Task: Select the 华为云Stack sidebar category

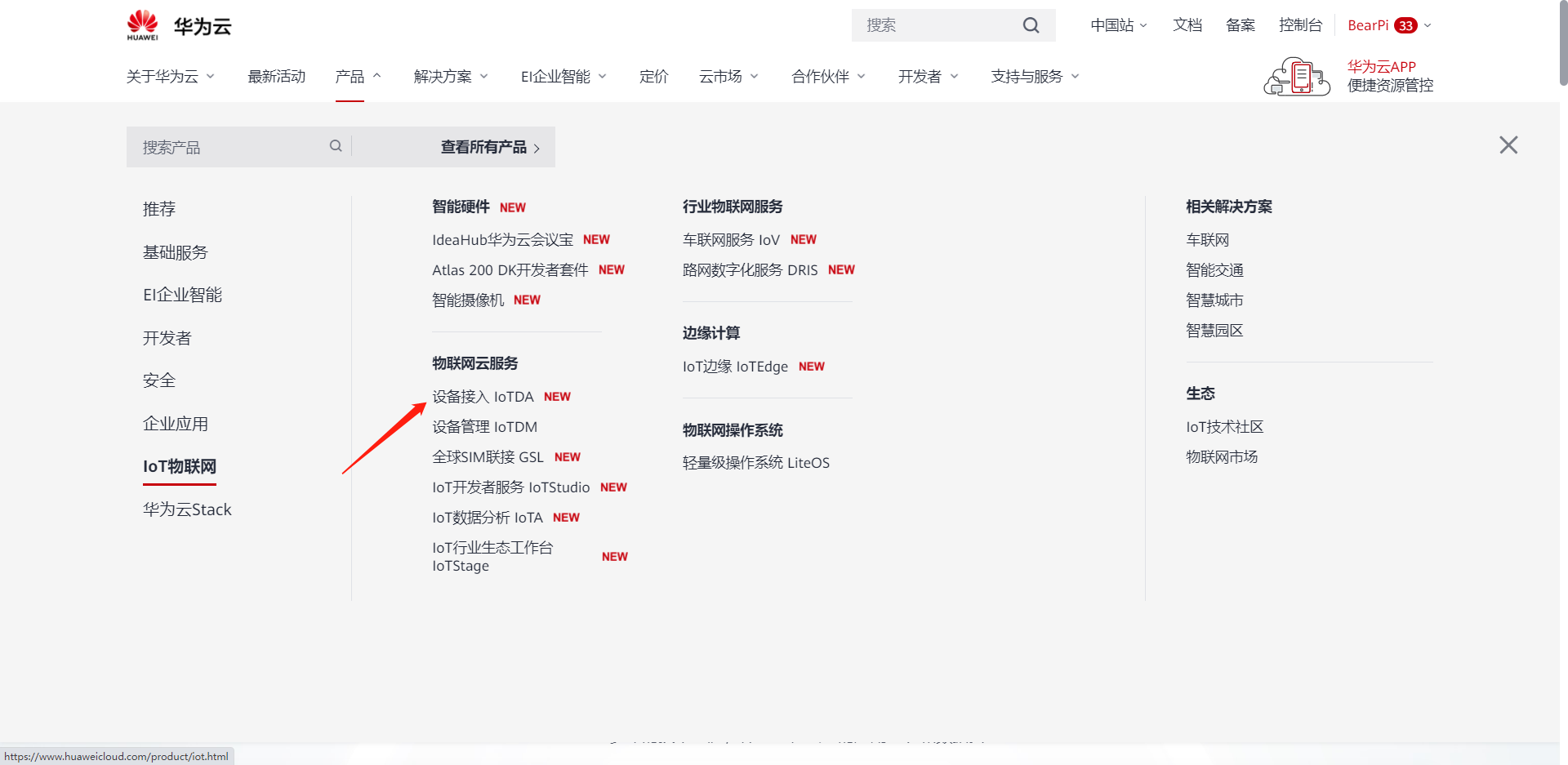Action: tap(187, 509)
